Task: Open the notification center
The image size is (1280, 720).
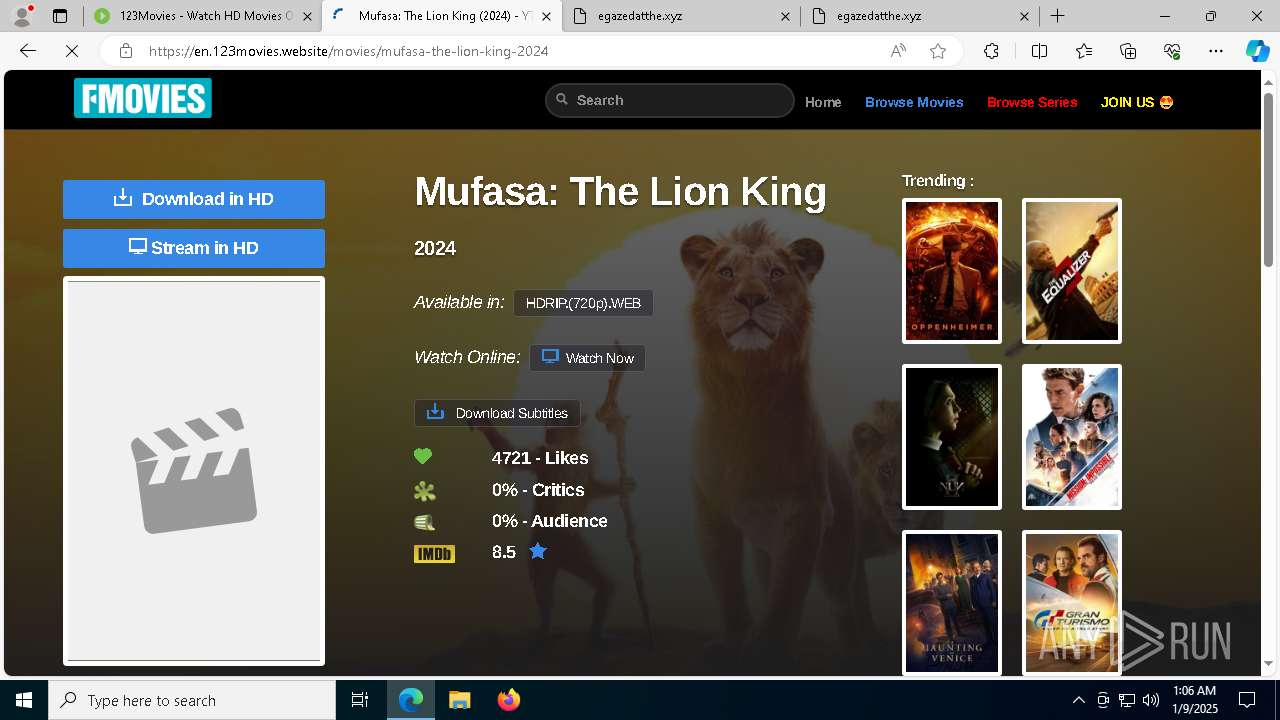Action: [1247, 700]
